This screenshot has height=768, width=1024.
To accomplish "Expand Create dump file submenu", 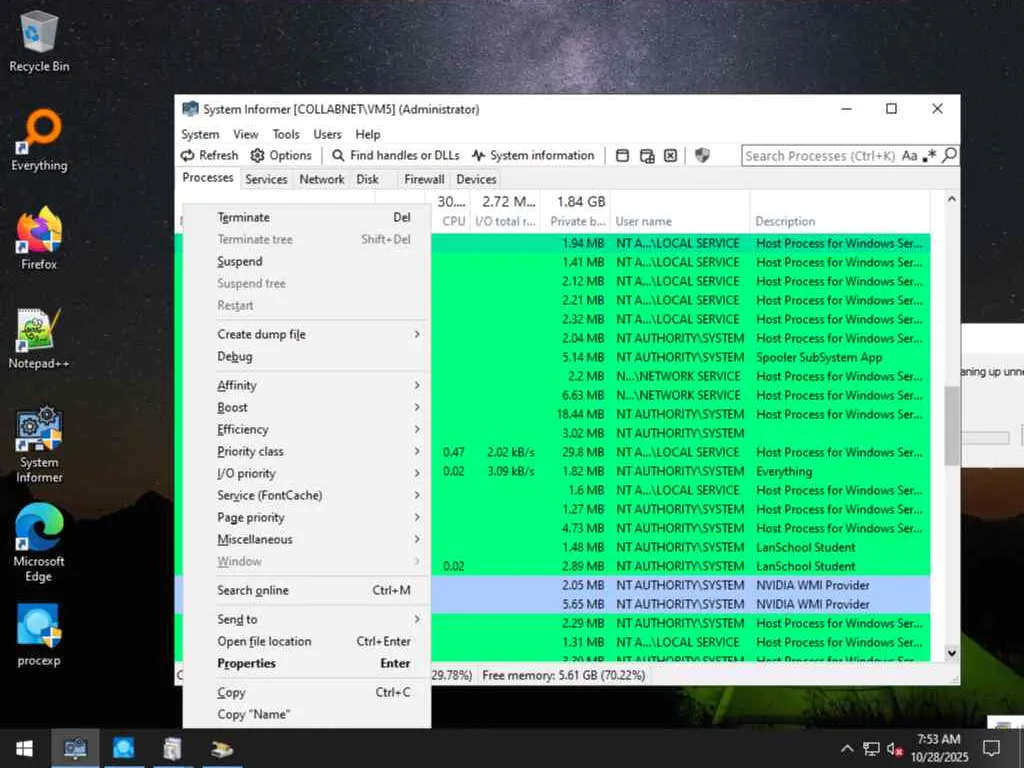I will coord(307,334).
